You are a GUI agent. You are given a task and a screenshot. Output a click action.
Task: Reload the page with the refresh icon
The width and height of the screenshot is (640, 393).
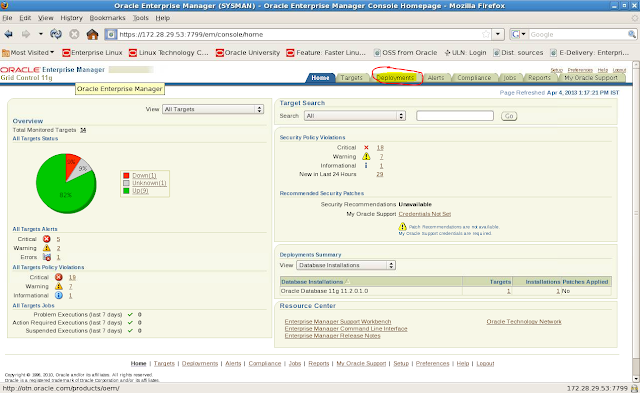point(56,34)
